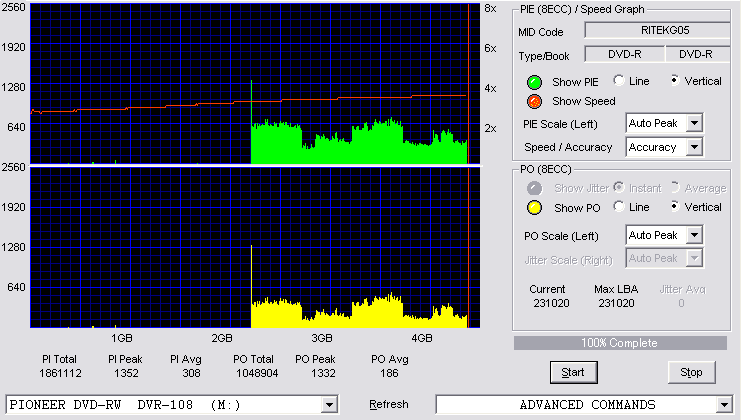The height and width of the screenshot is (420, 742).
Task: Click the first Type/Book DVD-R field
Action: coord(625,54)
